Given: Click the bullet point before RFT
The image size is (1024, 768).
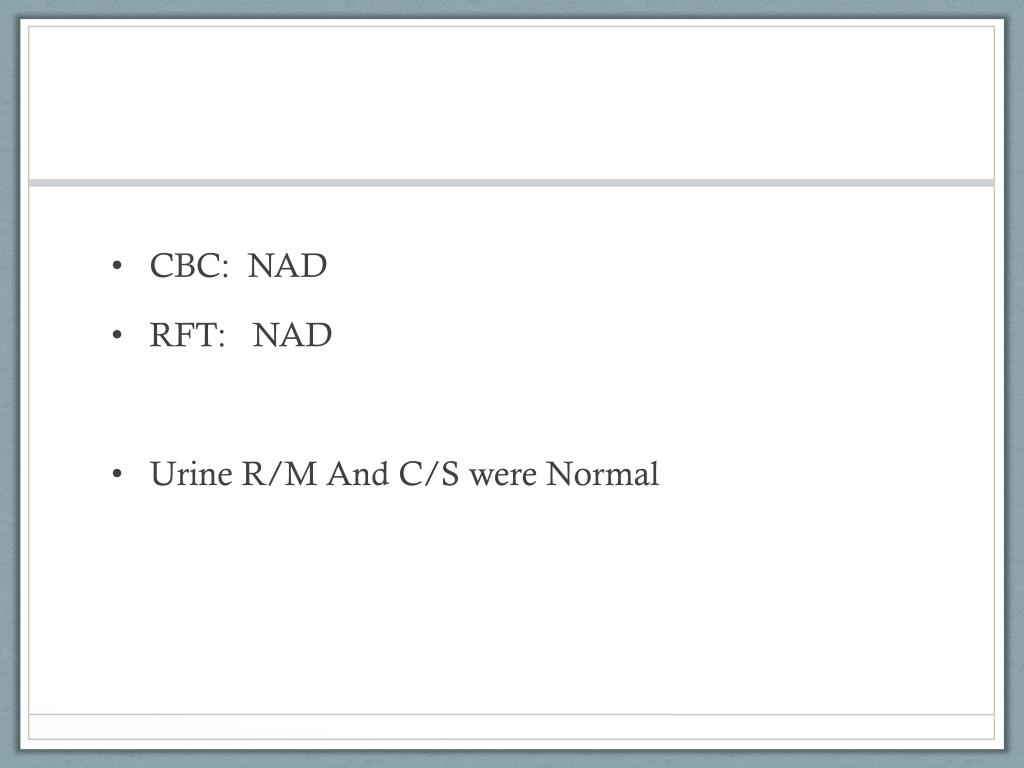Looking at the screenshot, I should pos(117,335).
